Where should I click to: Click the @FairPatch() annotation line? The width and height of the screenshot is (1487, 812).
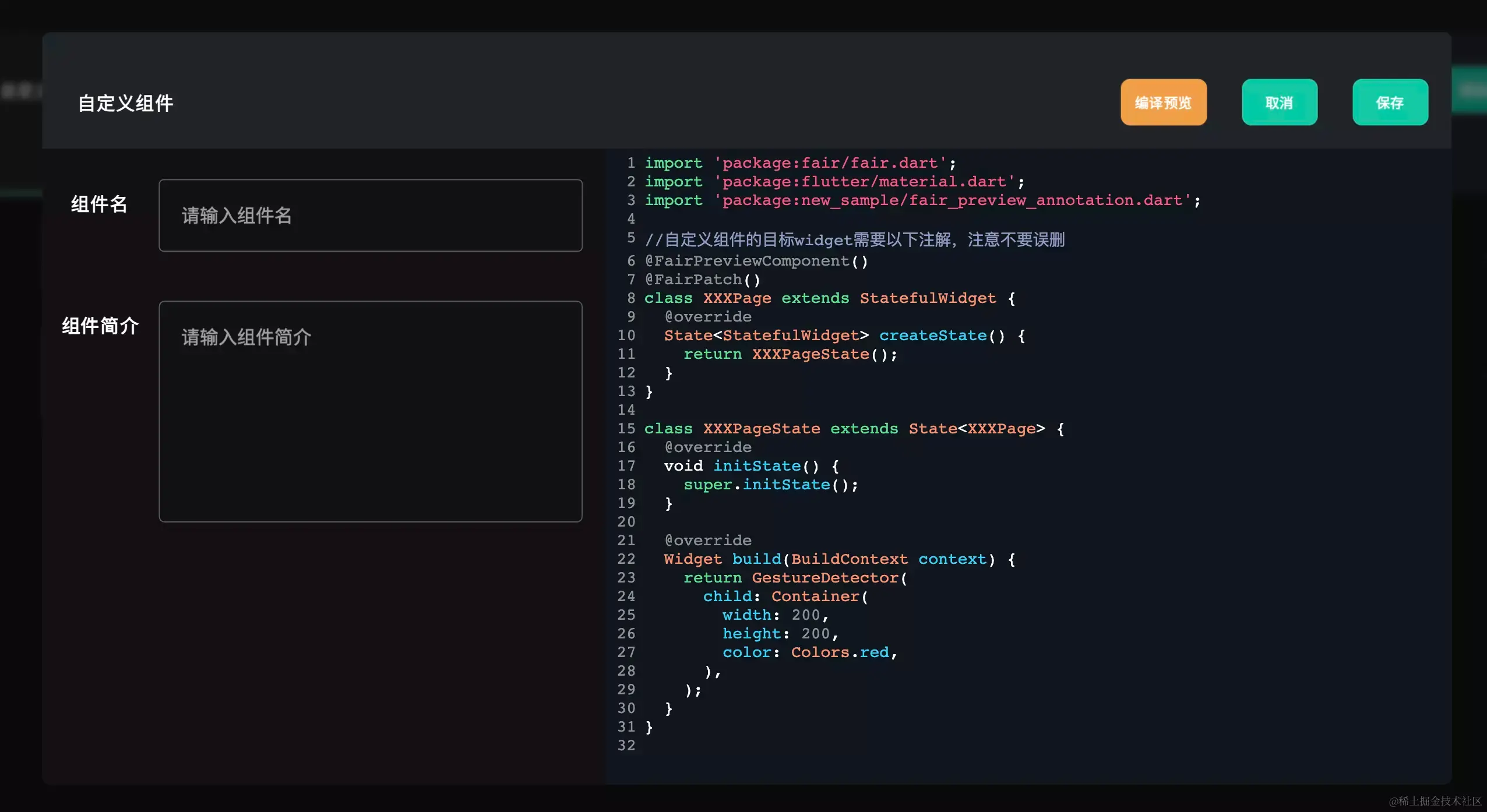tap(702, 280)
